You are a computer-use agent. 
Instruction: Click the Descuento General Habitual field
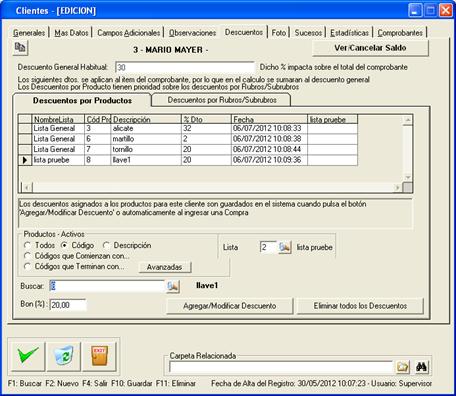click(x=185, y=67)
